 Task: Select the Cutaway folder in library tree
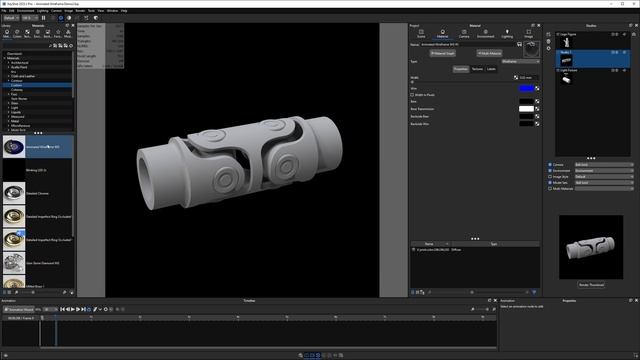tap(17, 90)
